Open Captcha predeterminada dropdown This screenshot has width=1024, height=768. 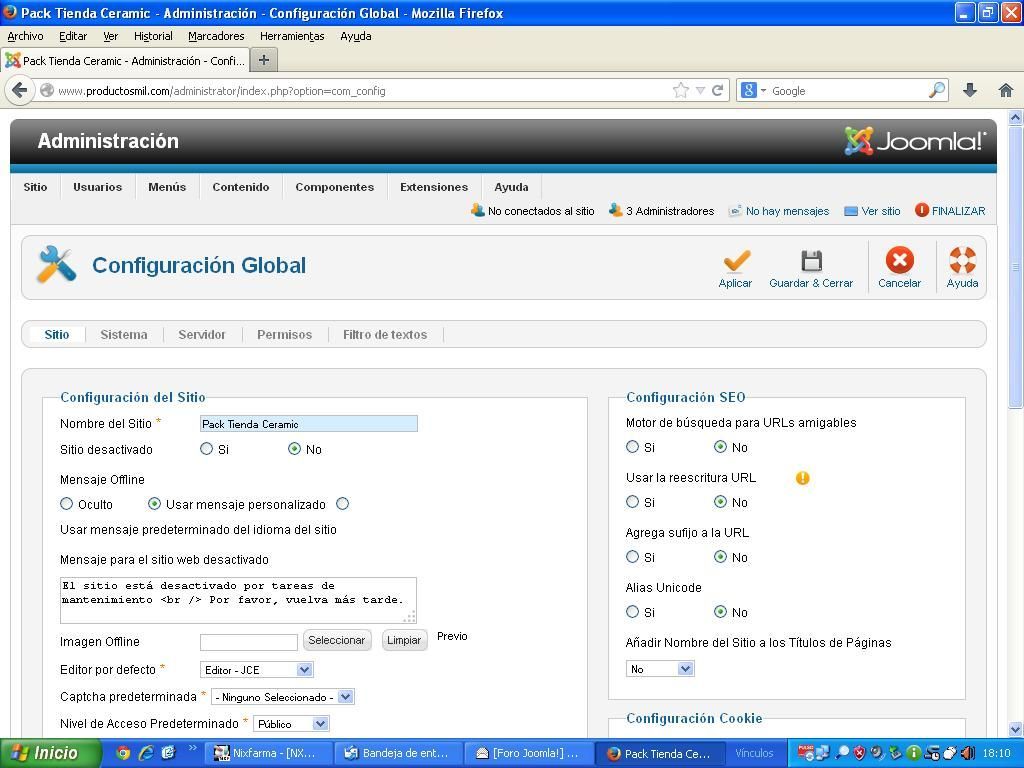coord(283,697)
